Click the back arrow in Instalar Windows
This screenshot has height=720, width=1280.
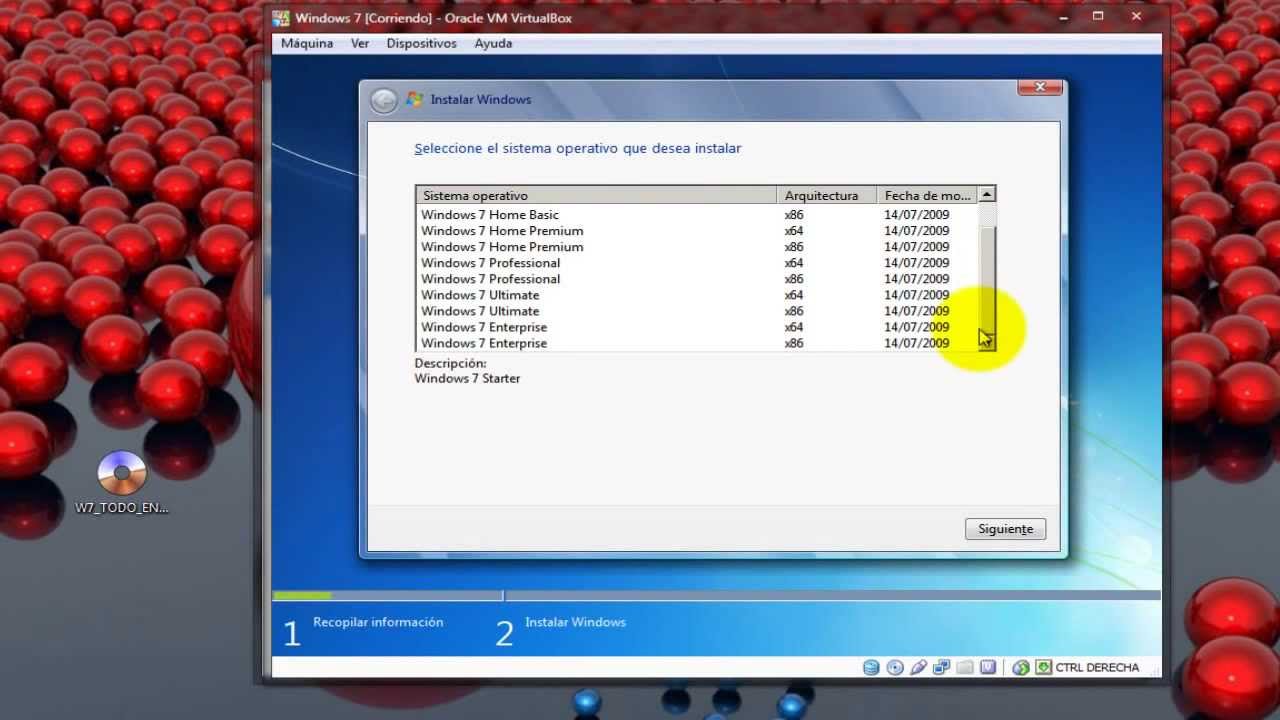coord(384,100)
